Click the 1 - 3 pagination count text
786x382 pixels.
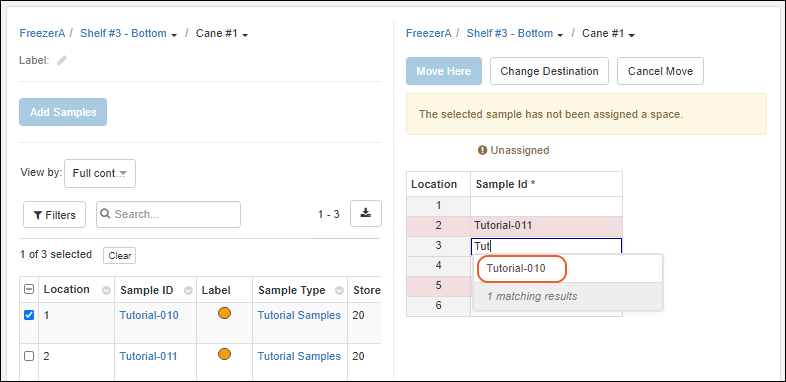click(x=328, y=215)
